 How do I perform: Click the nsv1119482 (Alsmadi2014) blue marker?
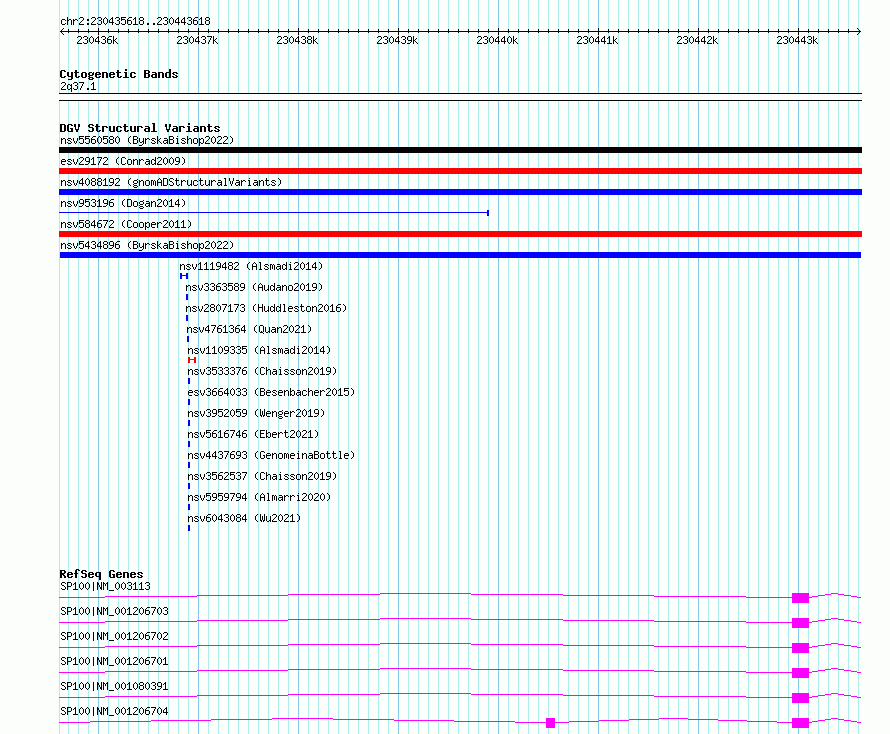(184, 276)
